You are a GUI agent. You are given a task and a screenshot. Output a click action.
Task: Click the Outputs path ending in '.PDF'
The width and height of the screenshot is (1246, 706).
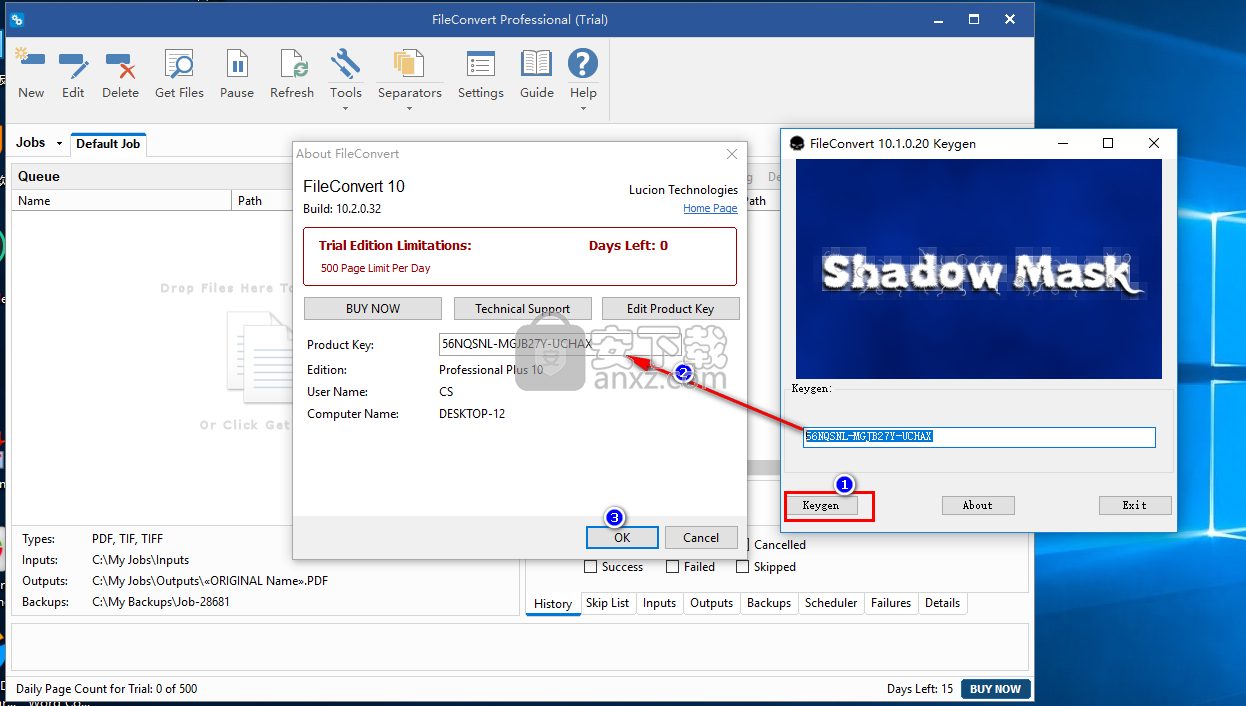(210, 581)
